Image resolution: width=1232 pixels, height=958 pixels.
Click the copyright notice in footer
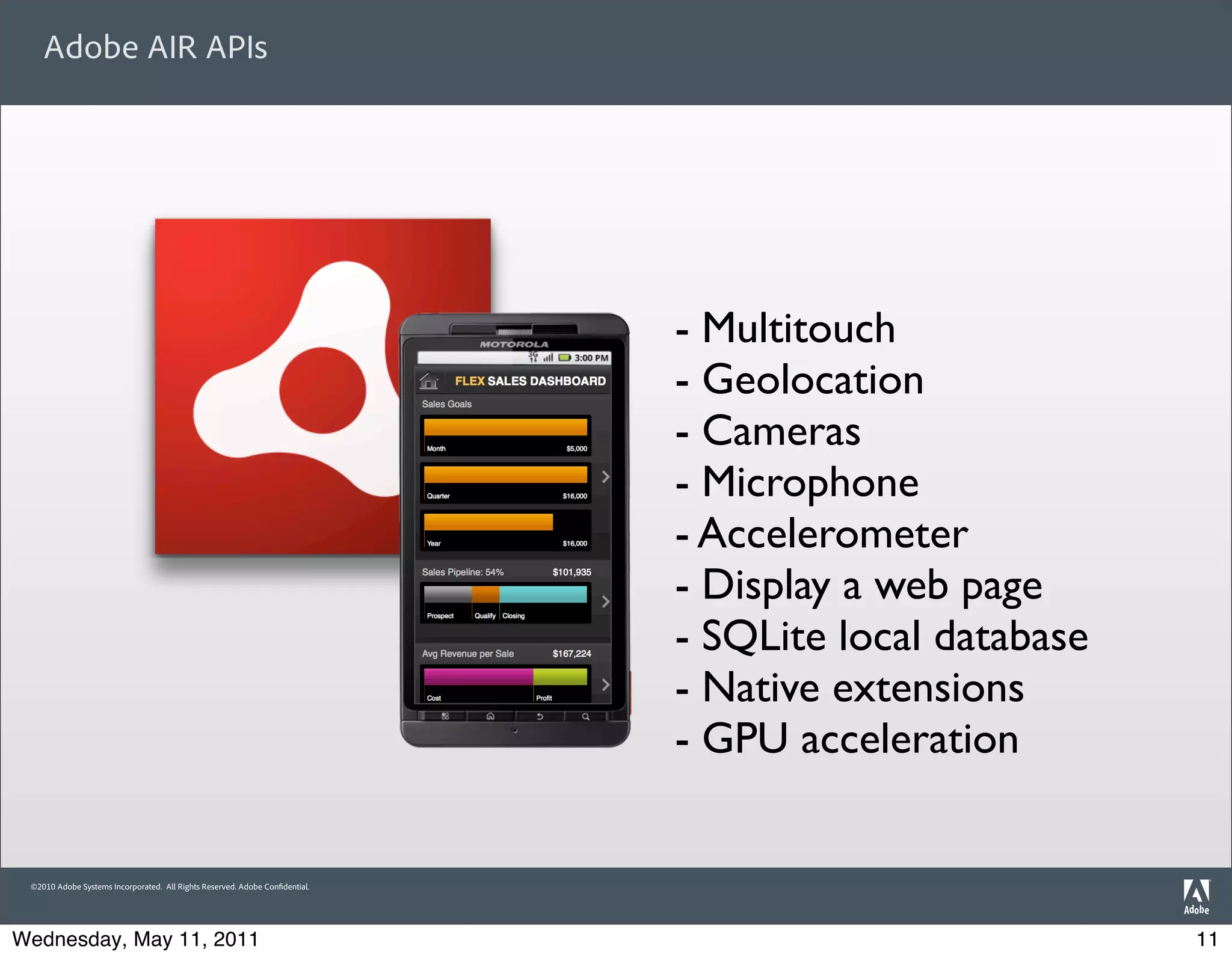tap(170, 886)
